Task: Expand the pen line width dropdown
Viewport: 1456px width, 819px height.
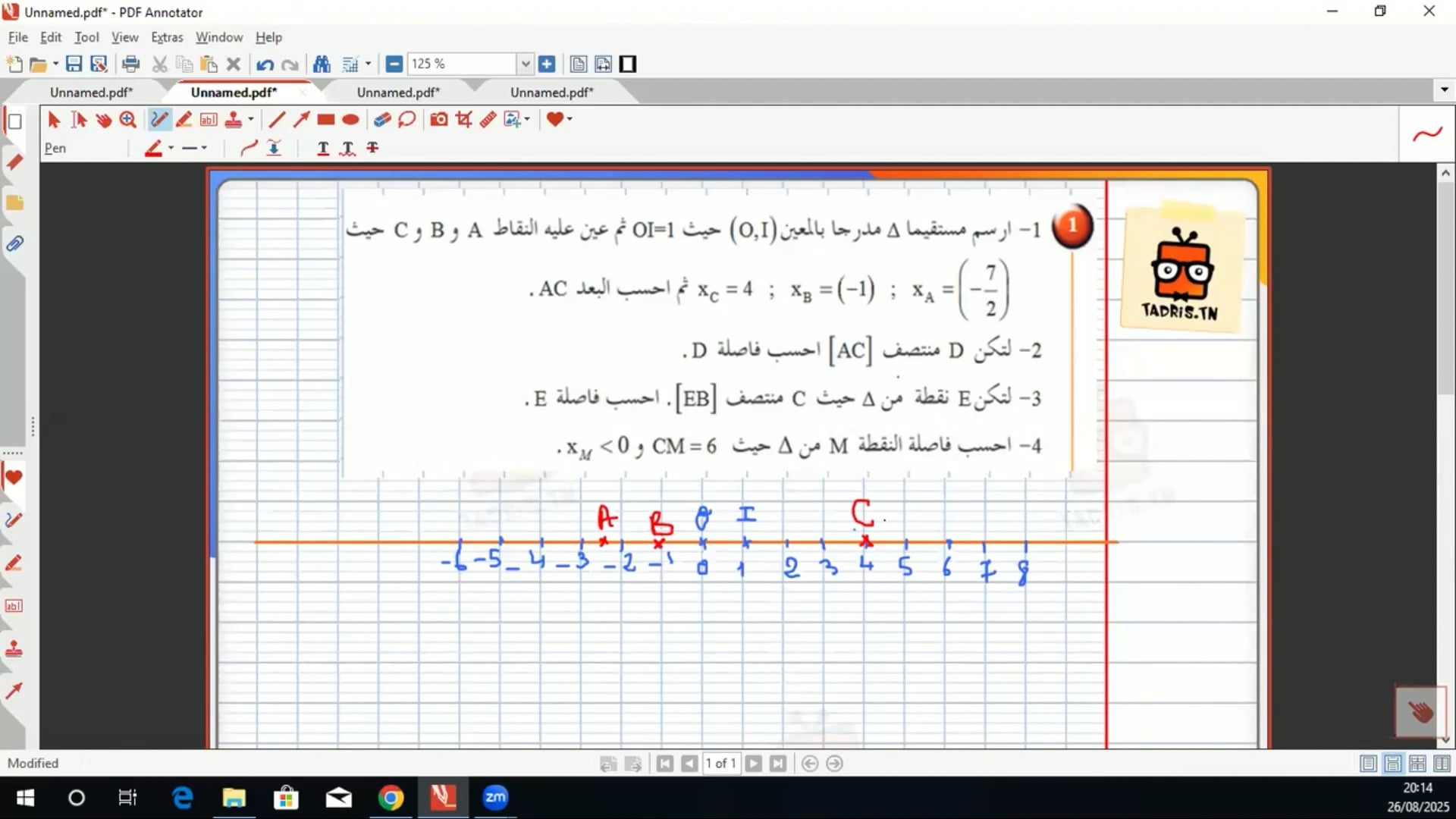Action: pos(204,149)
